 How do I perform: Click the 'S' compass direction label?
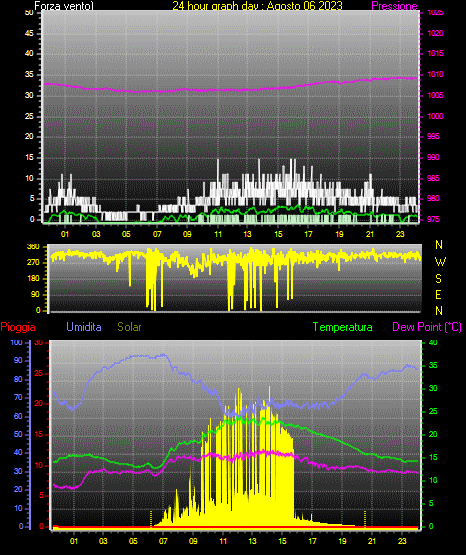pyautogui.click(x=438, y=279)
